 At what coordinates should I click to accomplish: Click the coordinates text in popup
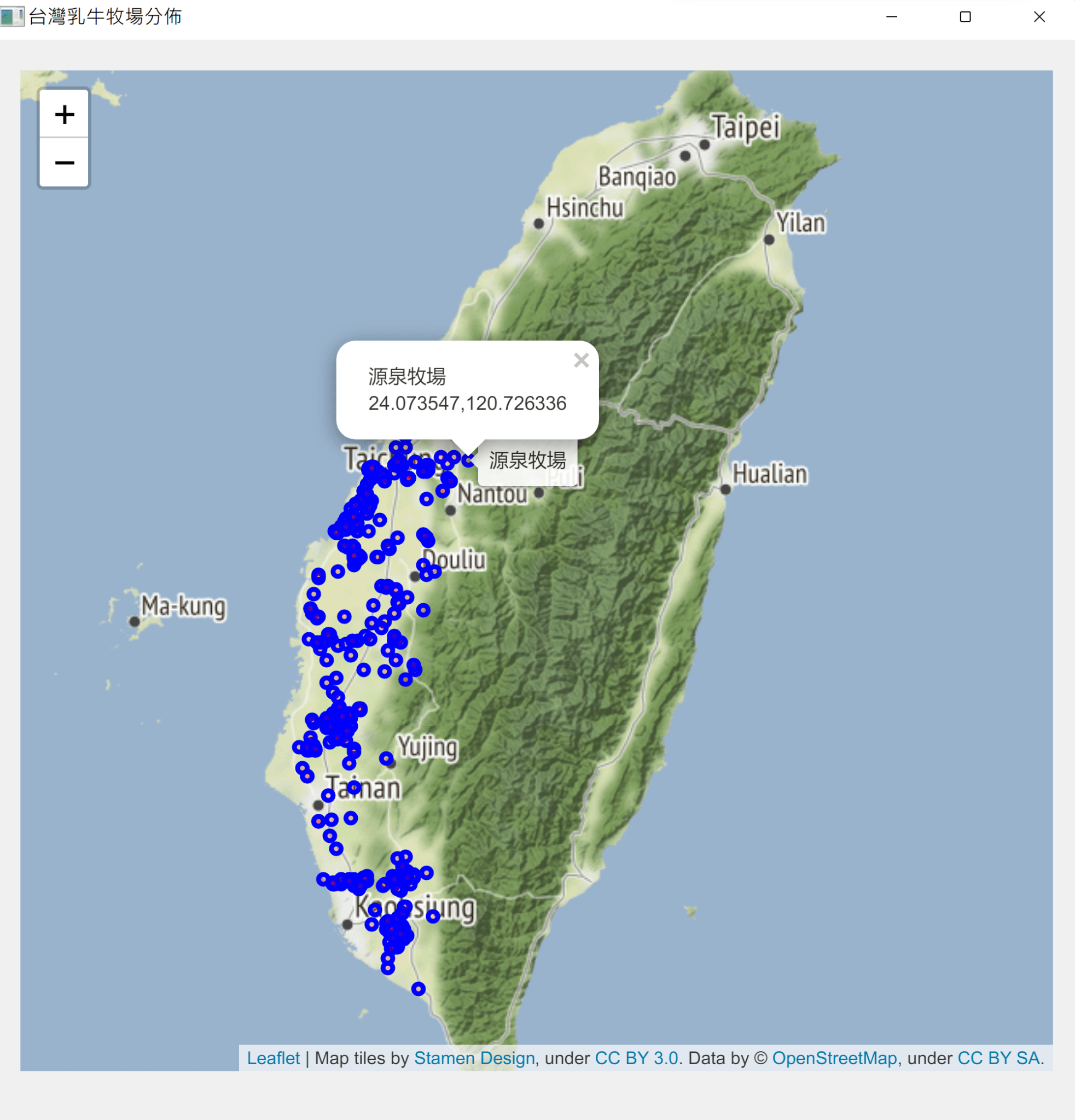[467, 404]
